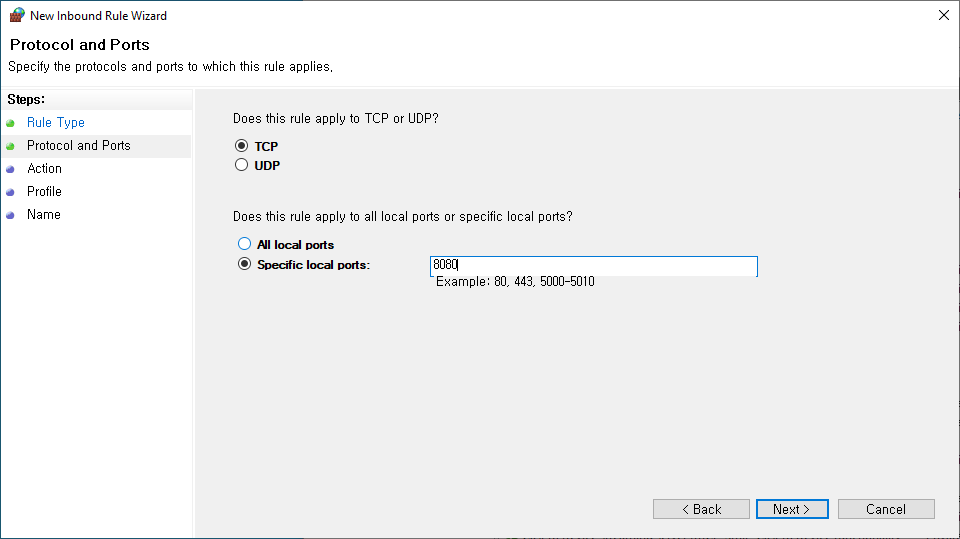Go to the Rule Type step link
Image resolution: width=960 pixels, height=539 pixels.
click(x=56, y=123)
